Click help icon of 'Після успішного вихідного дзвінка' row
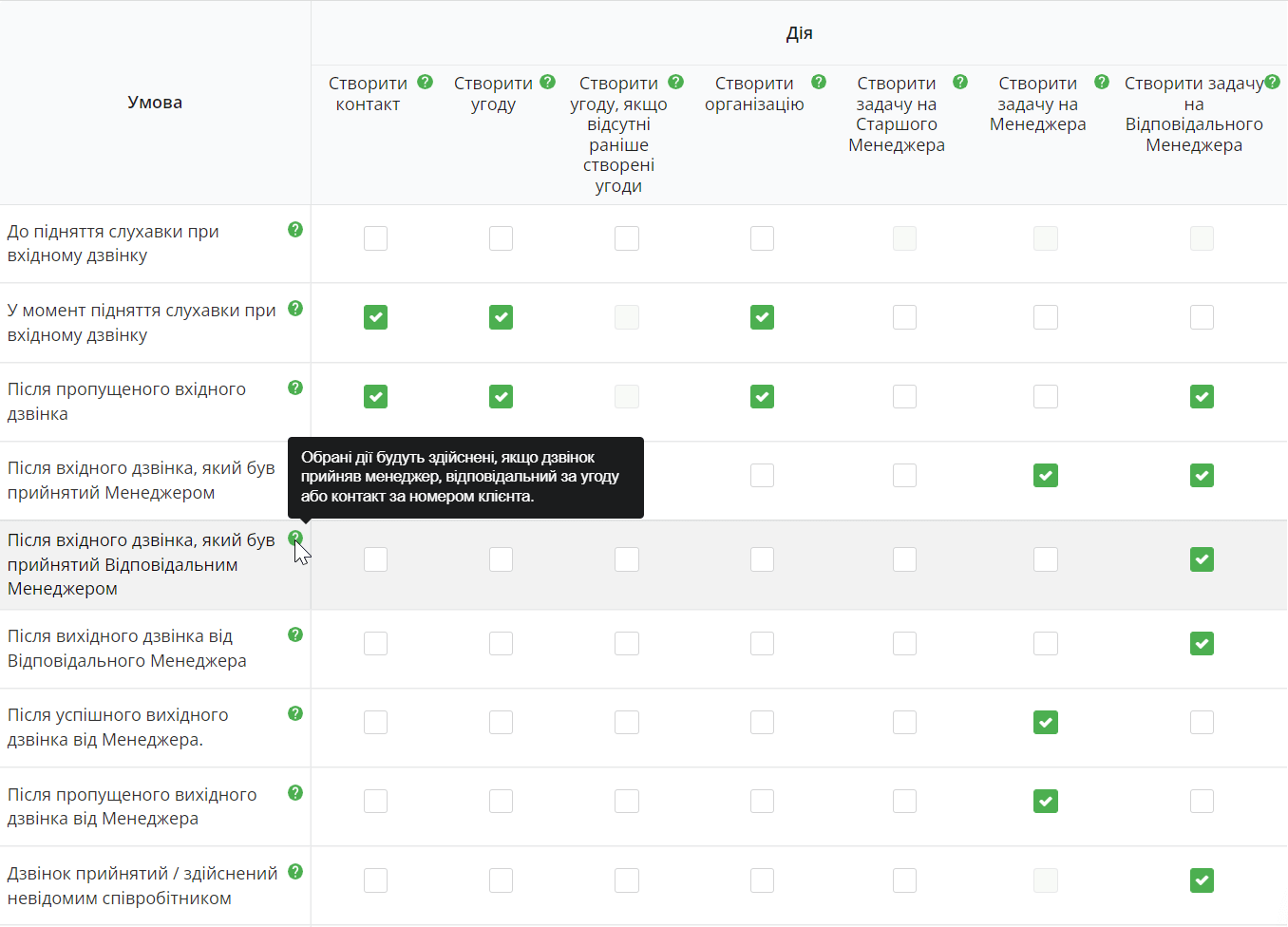 coord(295,713)
